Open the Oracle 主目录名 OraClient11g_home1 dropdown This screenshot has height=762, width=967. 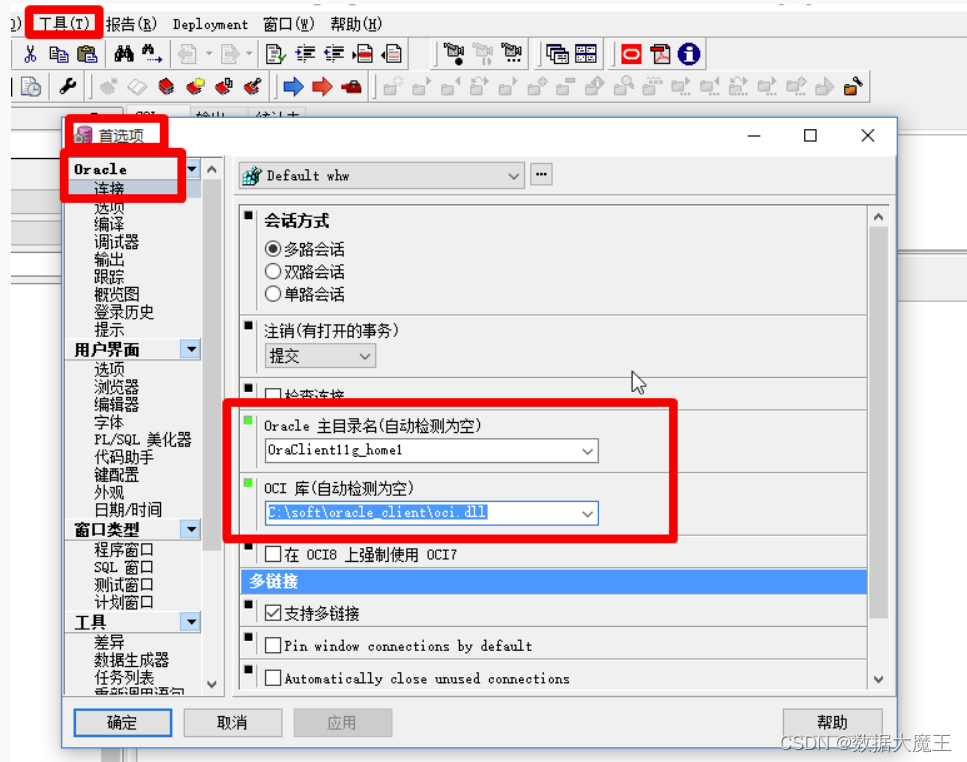click(587, 451)
